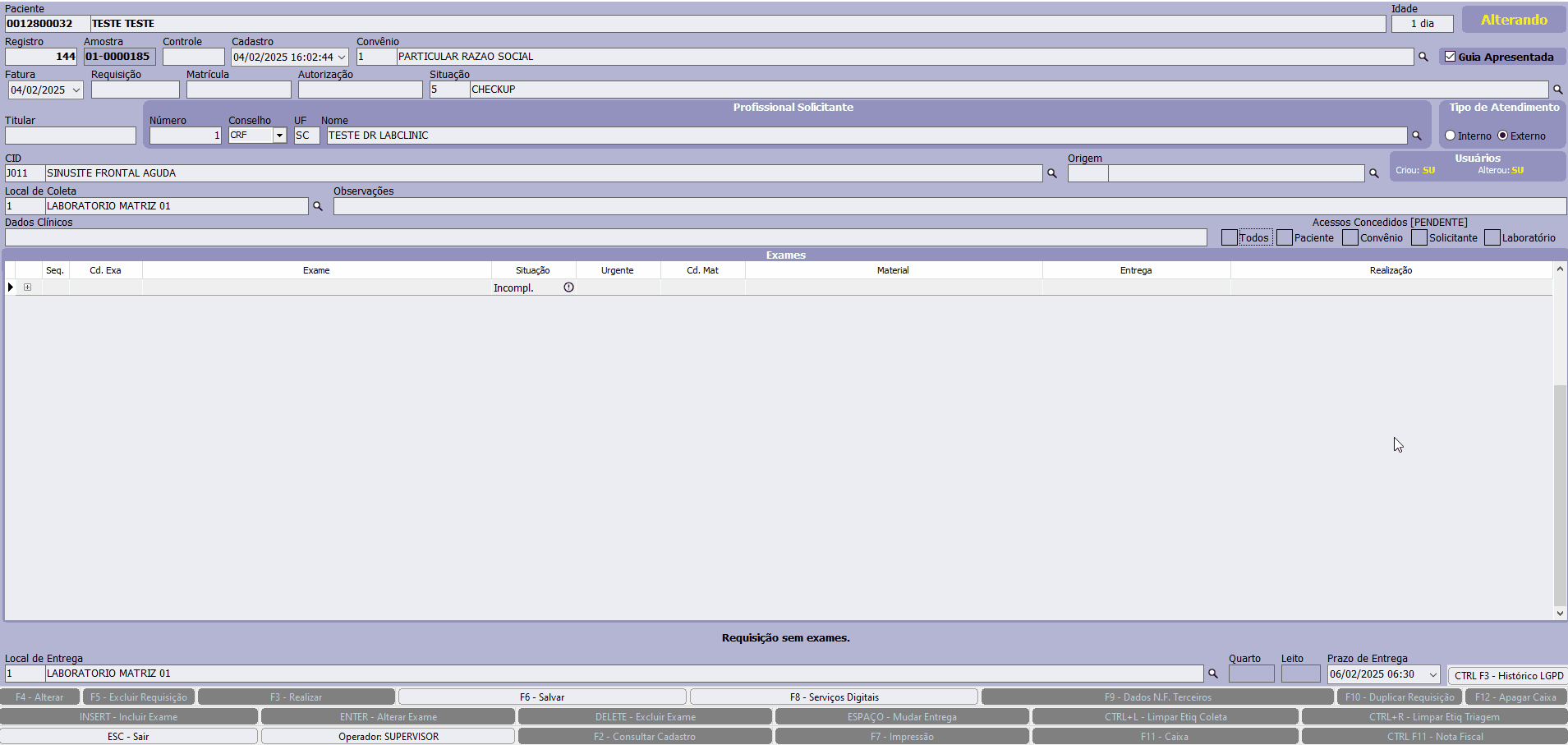
Task: Uncheck the Guia Apresentada checkbox
Action: [1450, 57]
